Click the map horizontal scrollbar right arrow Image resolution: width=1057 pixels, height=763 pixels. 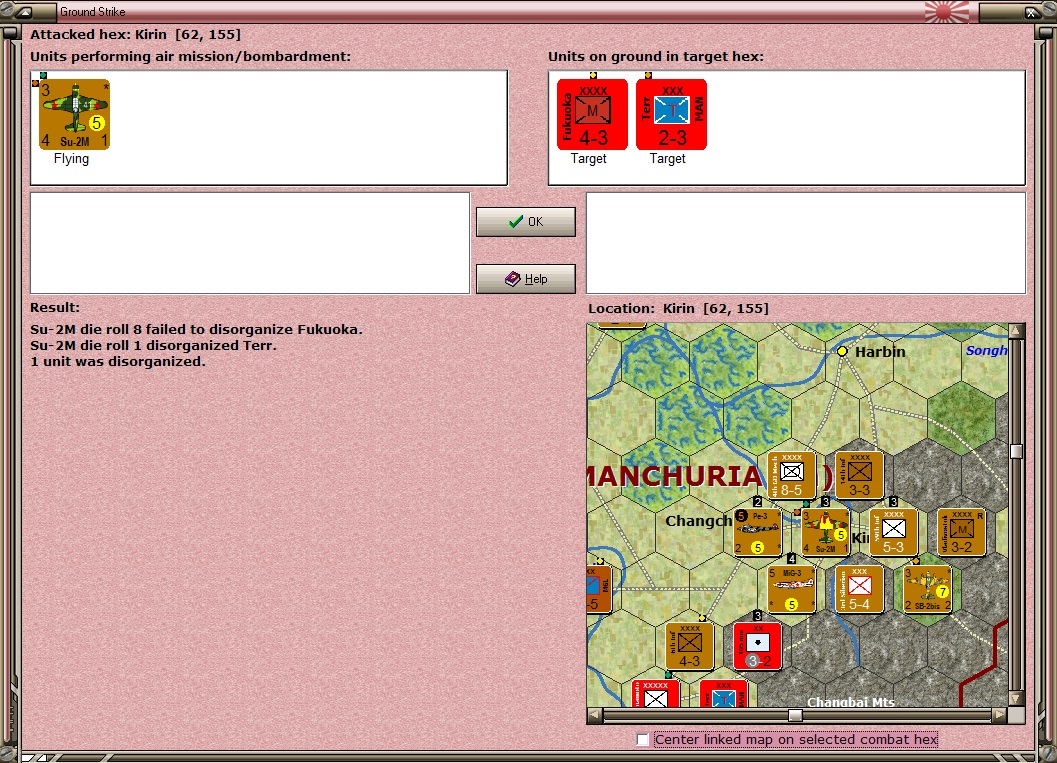click(x=1000, y=714)
